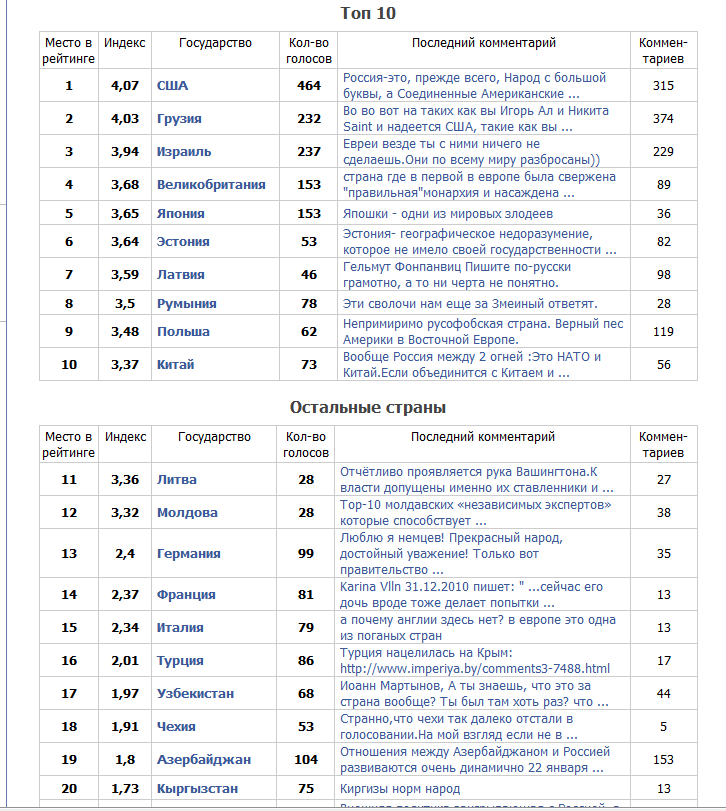The image size is (726, 811).
Task: Click the Польша comment count 119
Action: [x=663, y=332]
